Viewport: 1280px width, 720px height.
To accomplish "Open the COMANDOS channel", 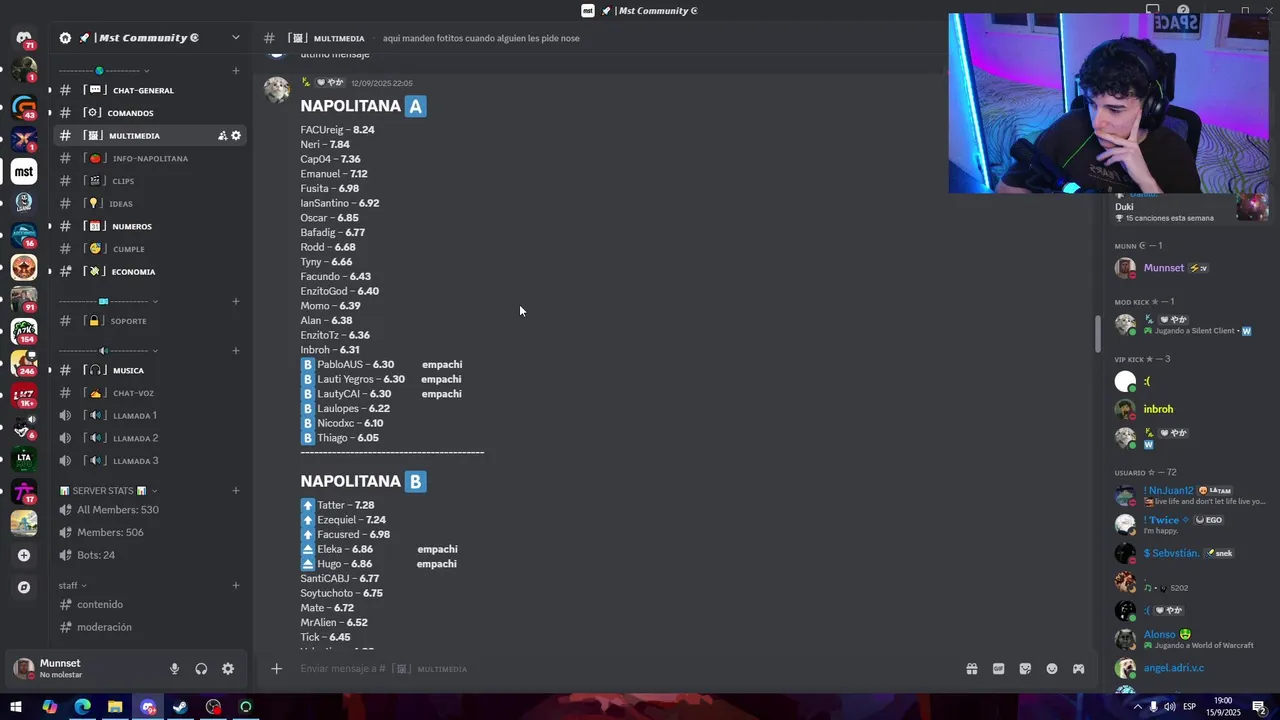I will point(150,113).
